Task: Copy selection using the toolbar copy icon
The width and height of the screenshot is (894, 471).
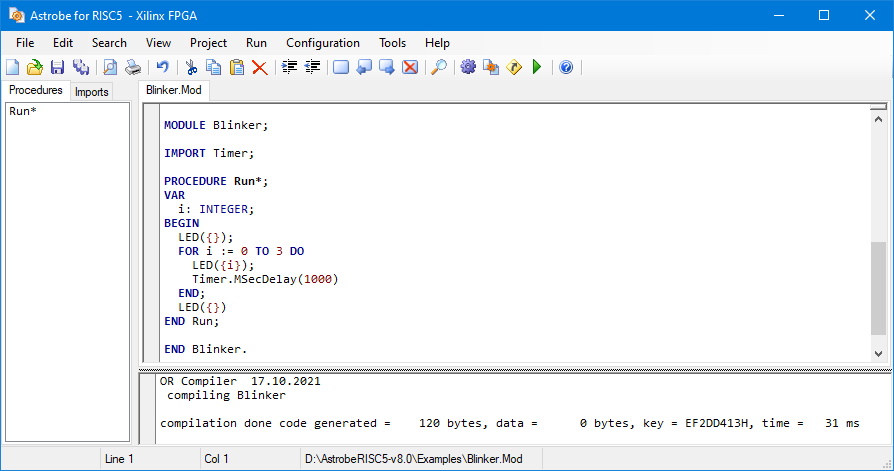Action: click(x=214, y=67)
